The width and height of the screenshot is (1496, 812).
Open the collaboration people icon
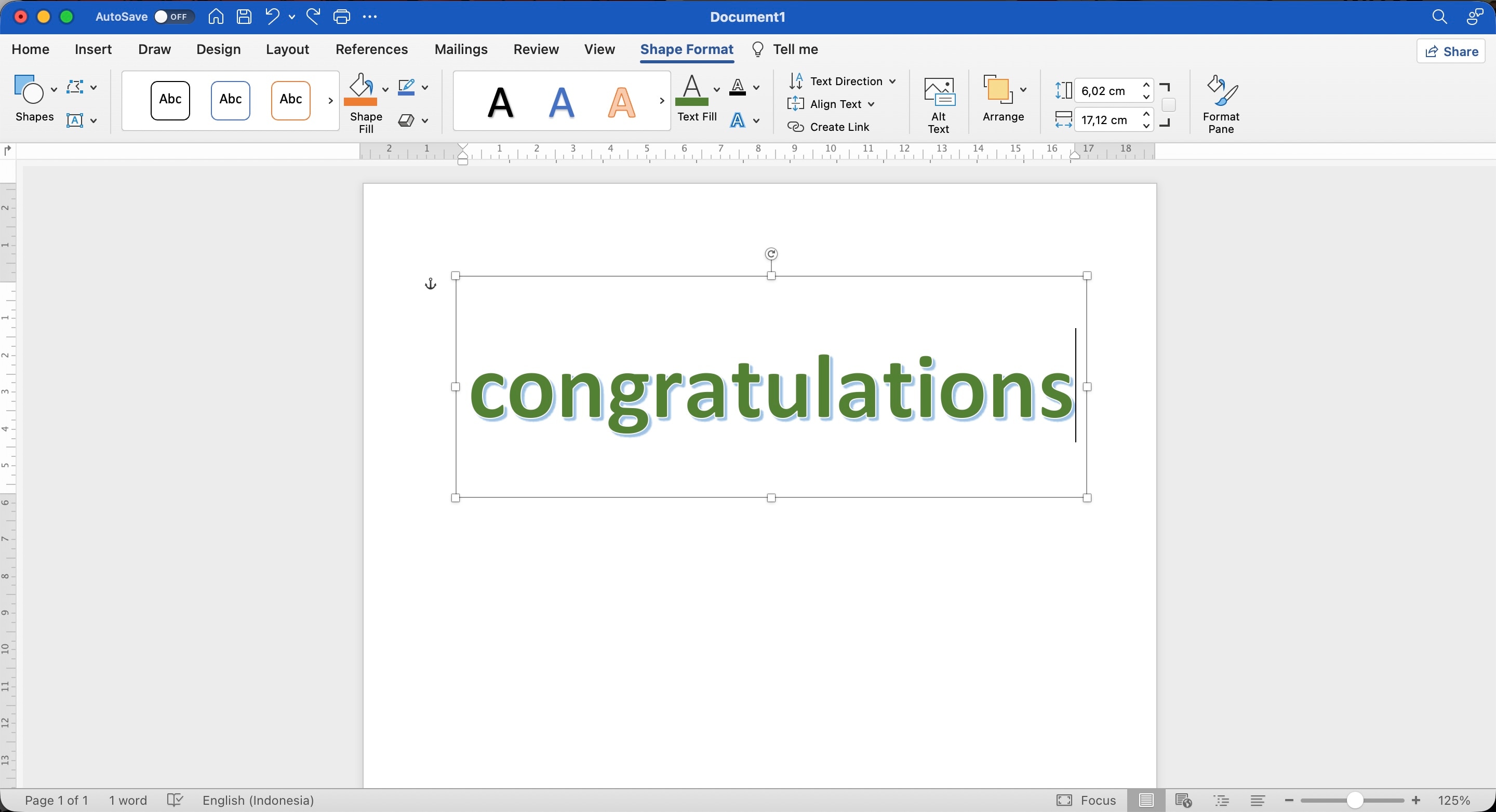pyautogui.click(x=1475, y=17)
